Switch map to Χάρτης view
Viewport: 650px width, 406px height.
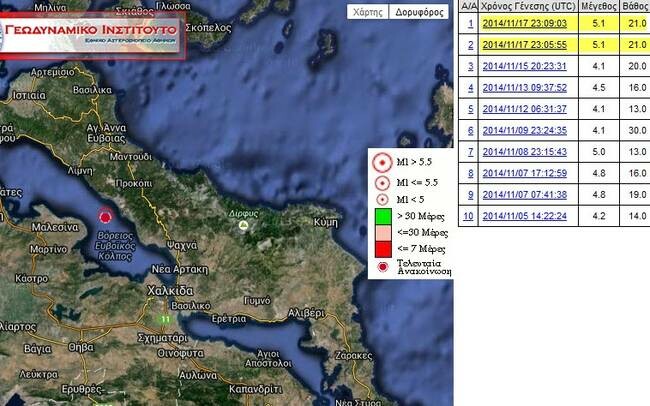[x=367, y=12]
